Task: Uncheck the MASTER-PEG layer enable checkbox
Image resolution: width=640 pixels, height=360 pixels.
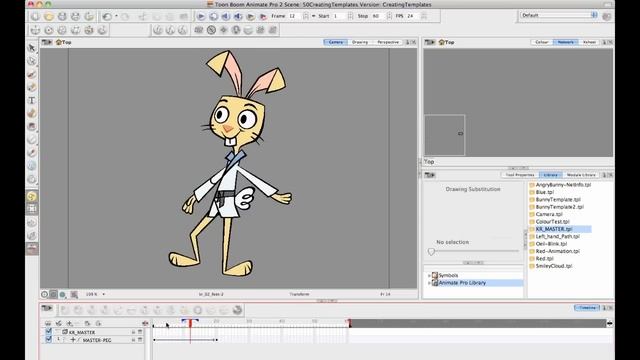Action: coord(49,339)
